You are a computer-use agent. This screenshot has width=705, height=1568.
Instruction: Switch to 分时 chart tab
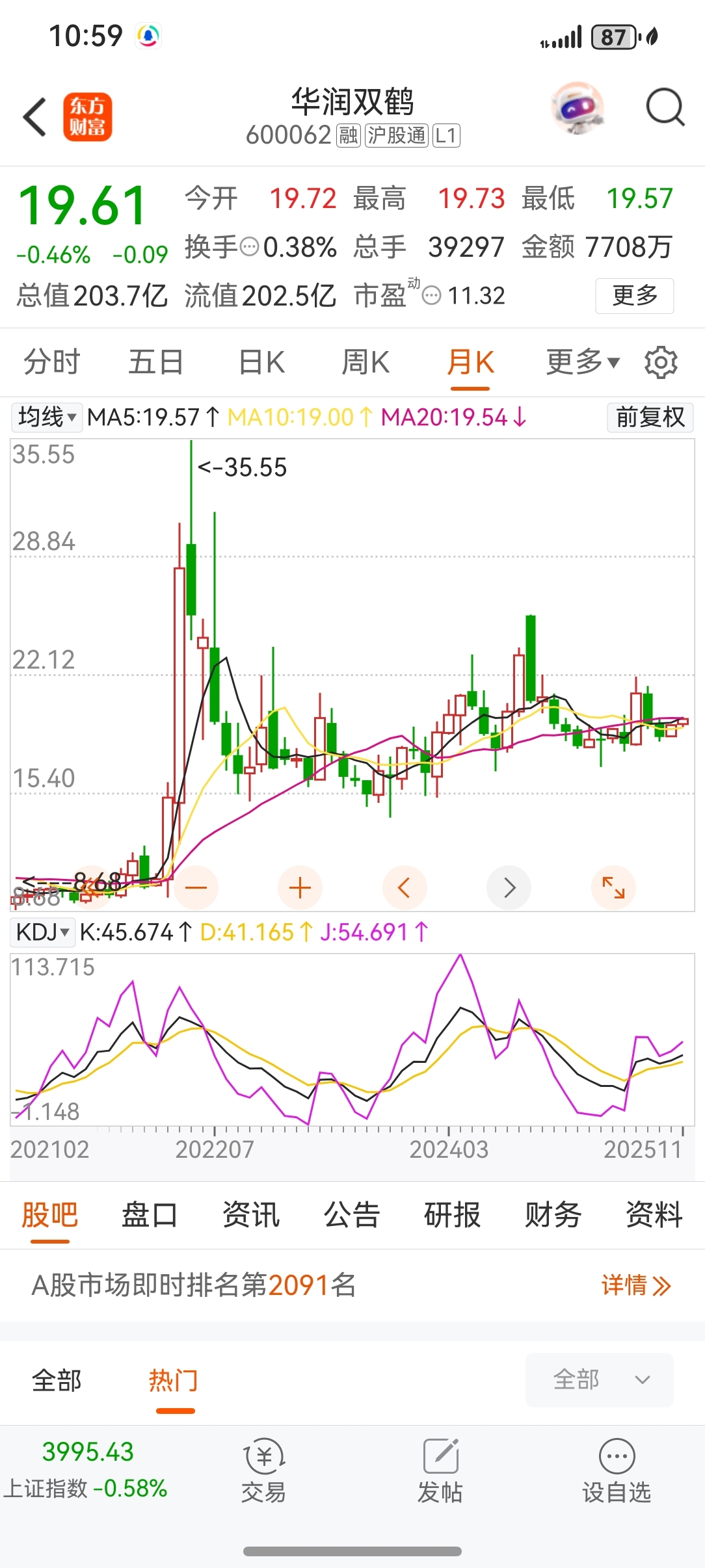51,362
